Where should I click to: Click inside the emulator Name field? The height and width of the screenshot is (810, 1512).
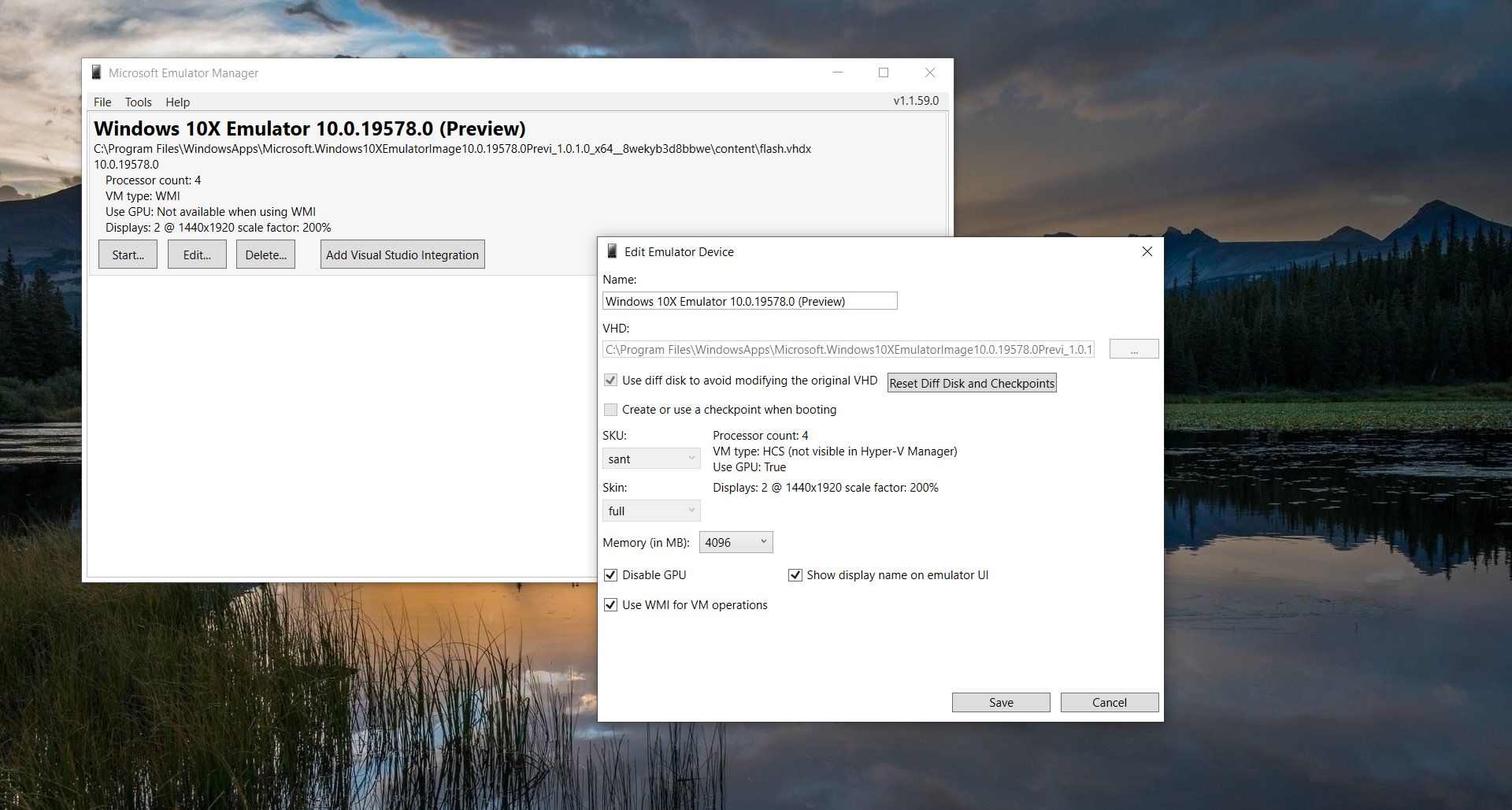click(x=748, y=300)
